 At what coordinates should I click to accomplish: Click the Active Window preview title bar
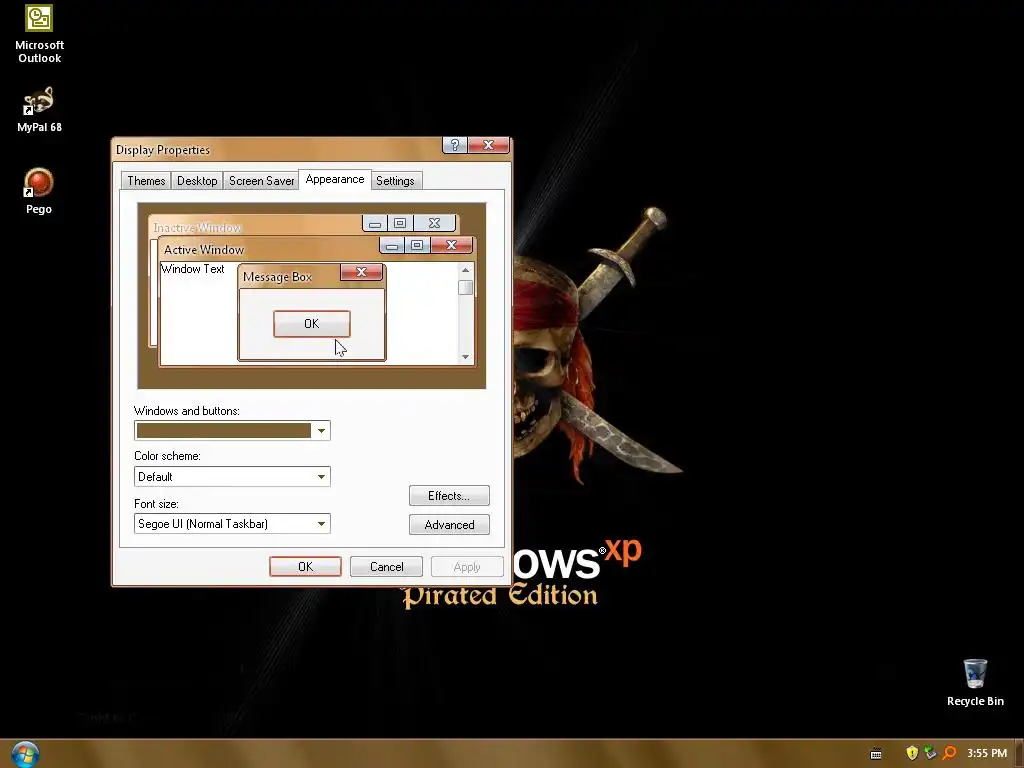[x=269, y=249]
